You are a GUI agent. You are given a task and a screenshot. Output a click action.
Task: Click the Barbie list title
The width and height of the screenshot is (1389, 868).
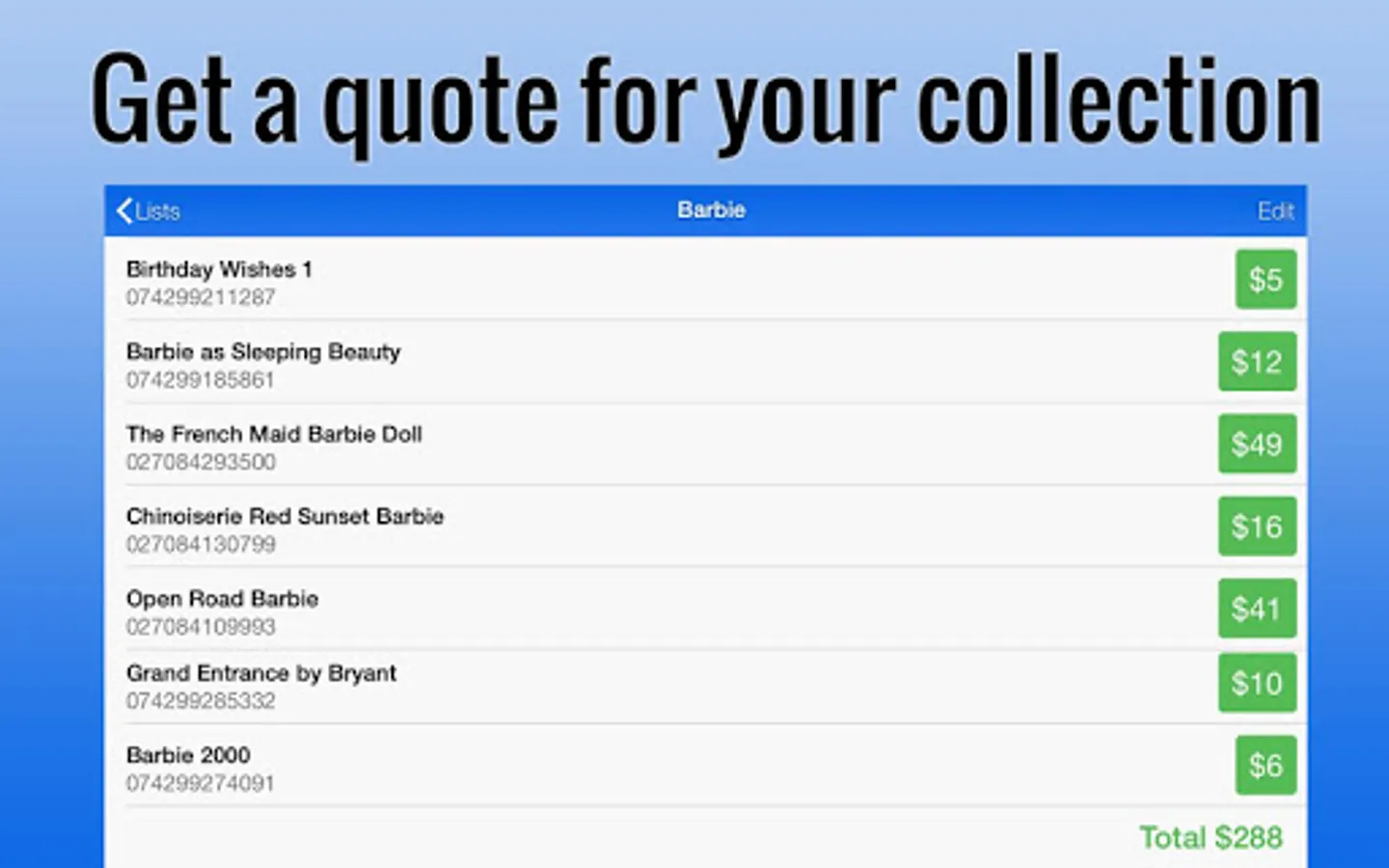pos(711,210)
